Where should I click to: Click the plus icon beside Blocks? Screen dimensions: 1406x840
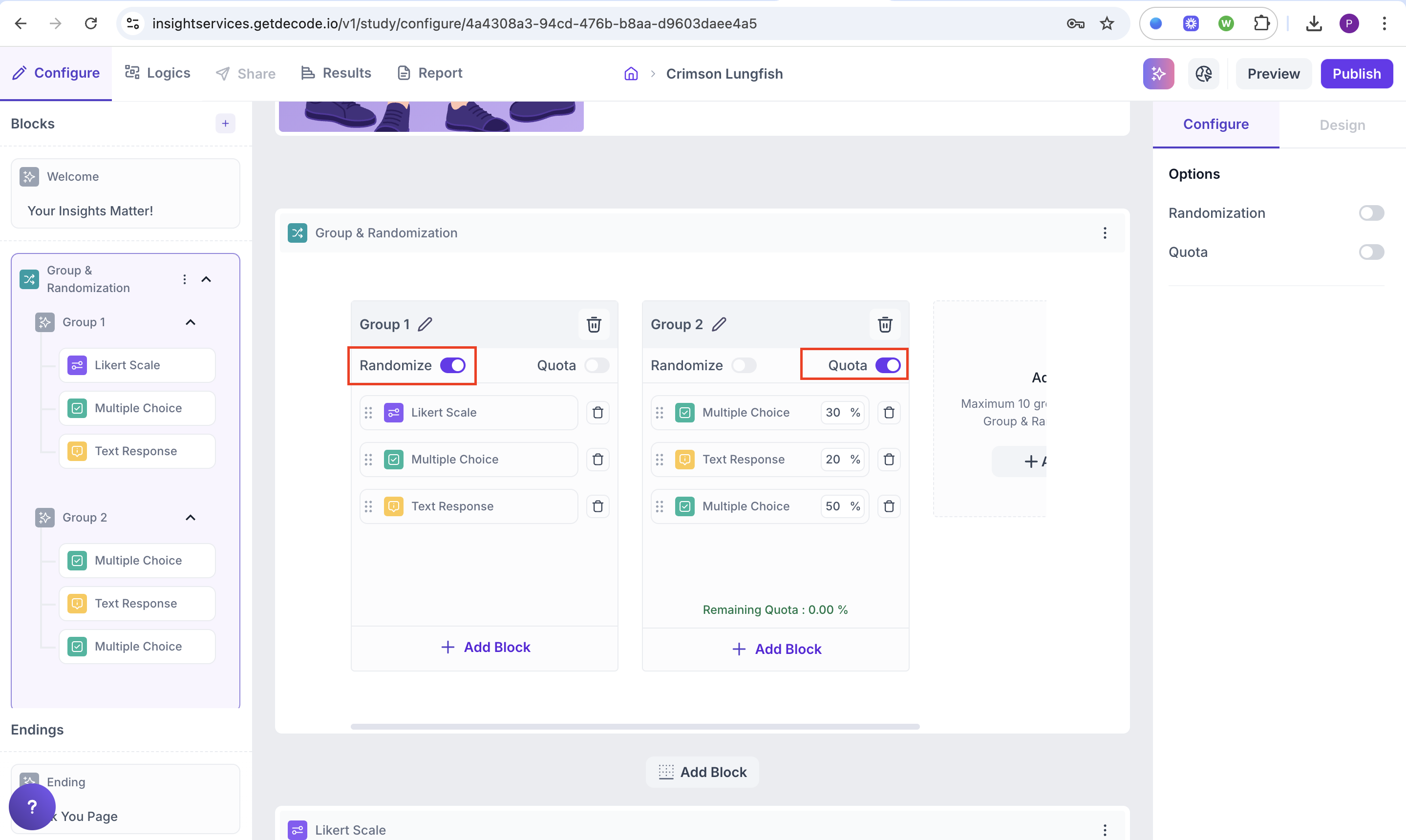coord(225,124)
